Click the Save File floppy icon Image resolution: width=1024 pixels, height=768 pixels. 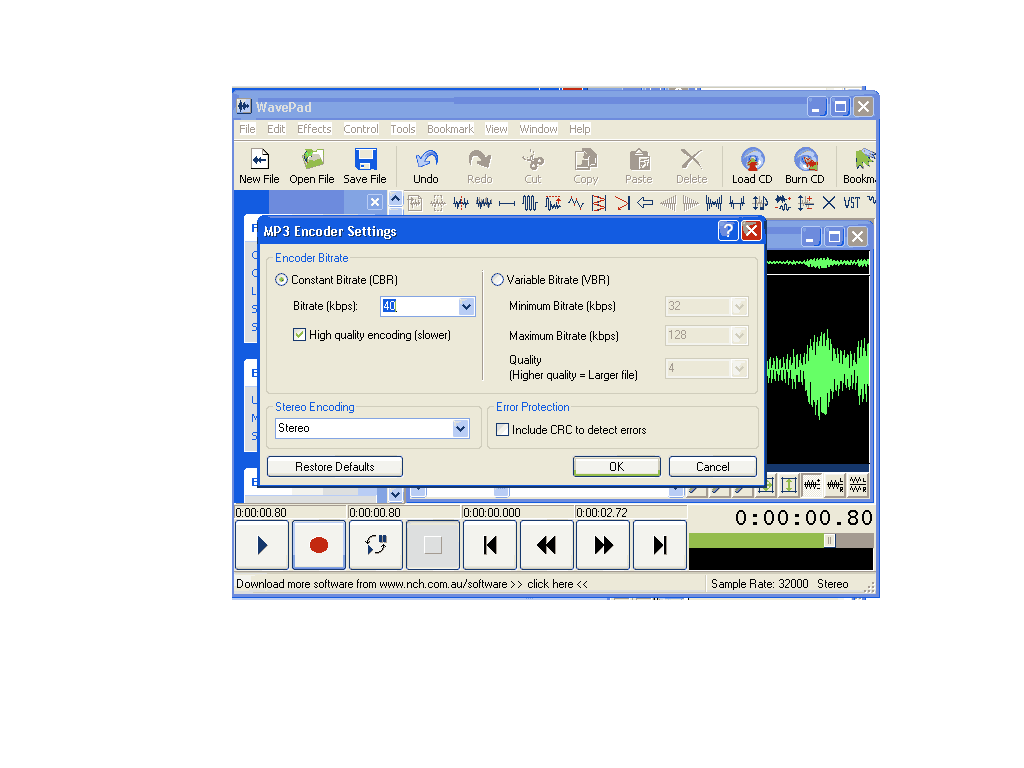click(x=365, y=166)
